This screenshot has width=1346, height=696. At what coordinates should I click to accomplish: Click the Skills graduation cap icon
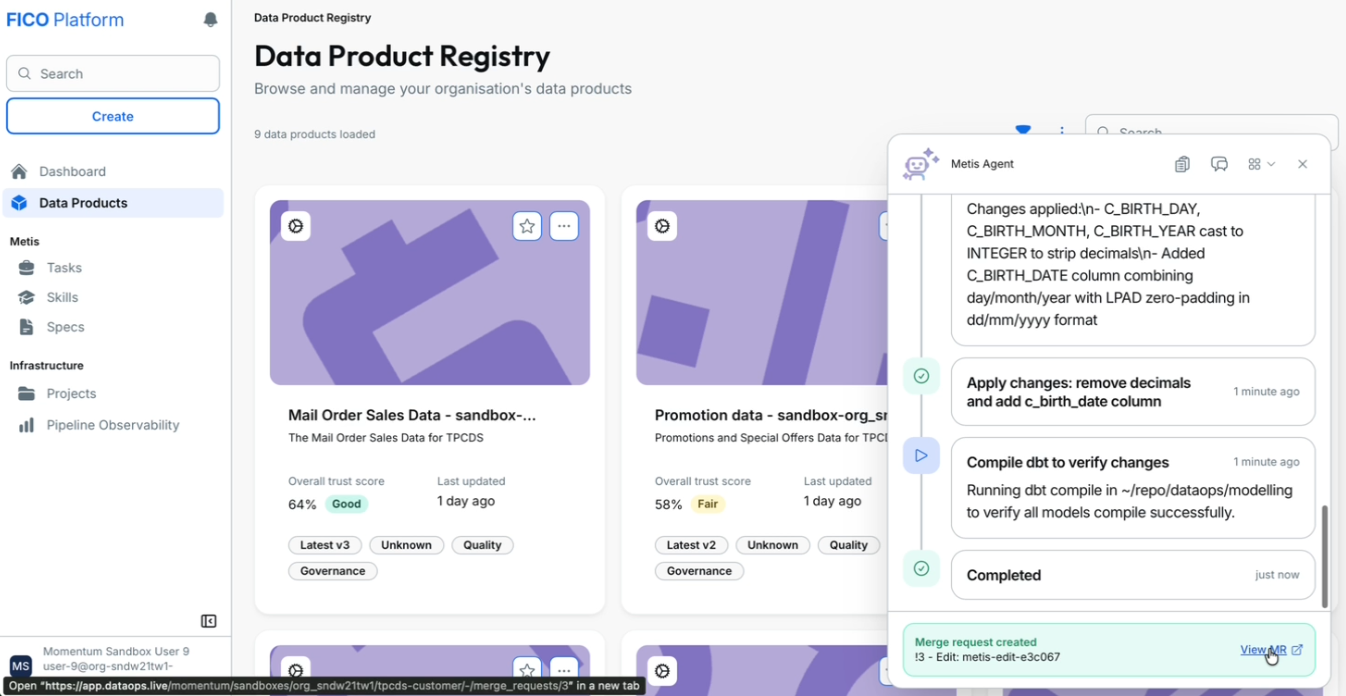(27, 297)
